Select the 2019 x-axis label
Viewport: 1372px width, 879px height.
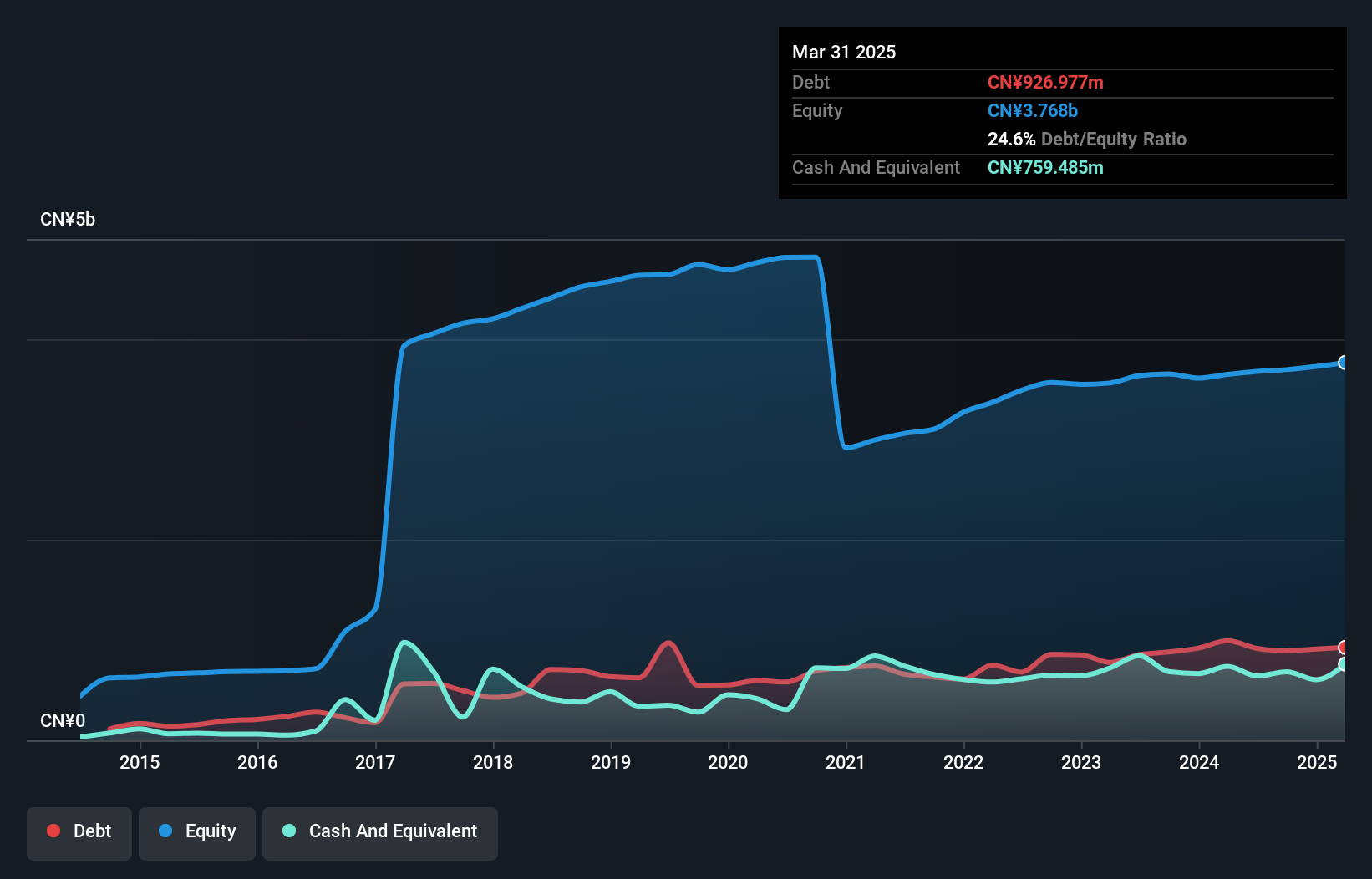(x=611, y=762)
